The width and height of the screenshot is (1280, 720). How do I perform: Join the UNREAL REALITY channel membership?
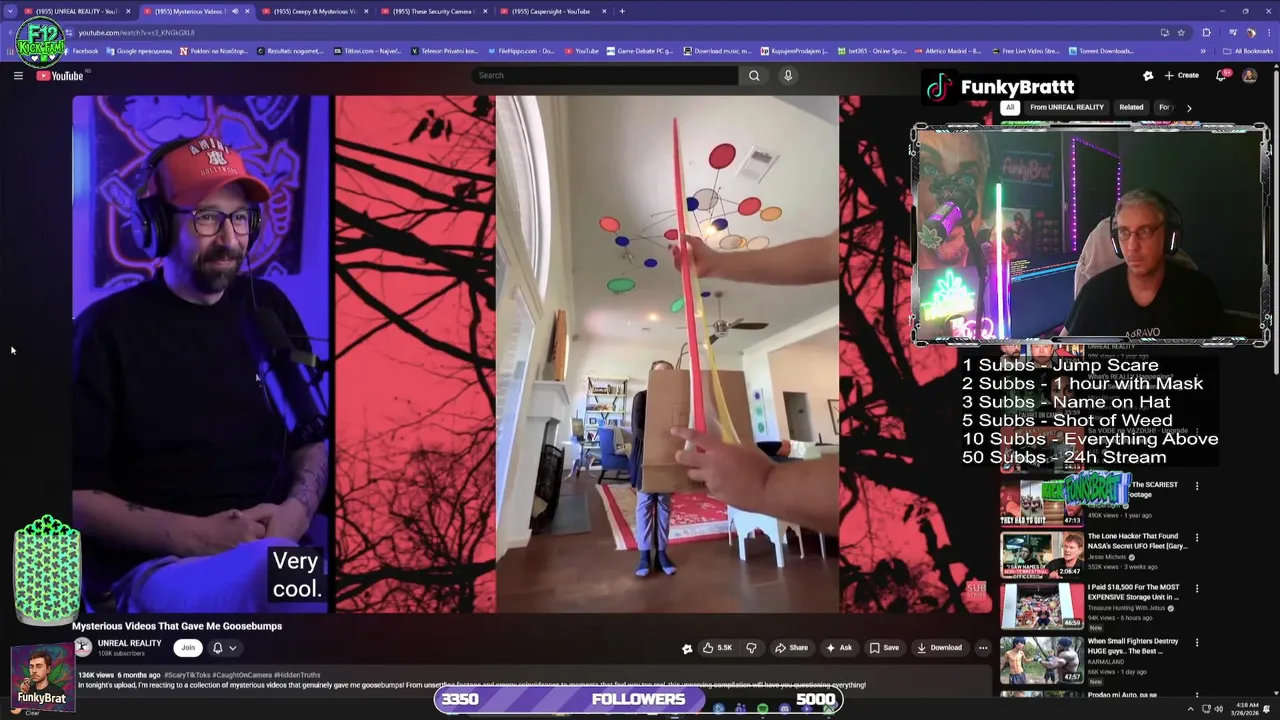[x=187, y=647]
